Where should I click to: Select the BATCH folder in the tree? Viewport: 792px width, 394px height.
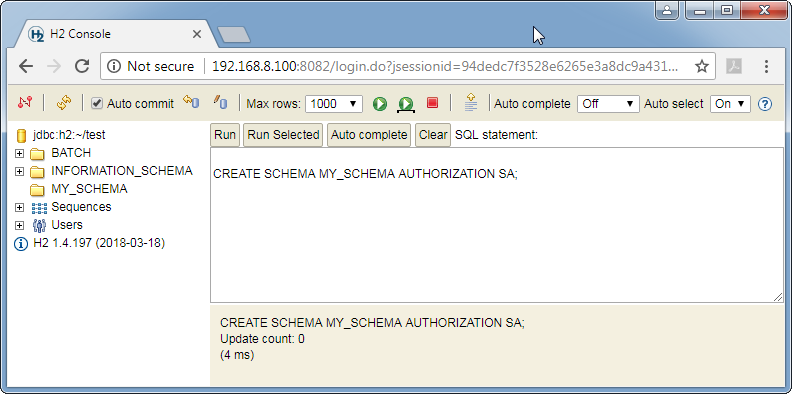(71, 153)
